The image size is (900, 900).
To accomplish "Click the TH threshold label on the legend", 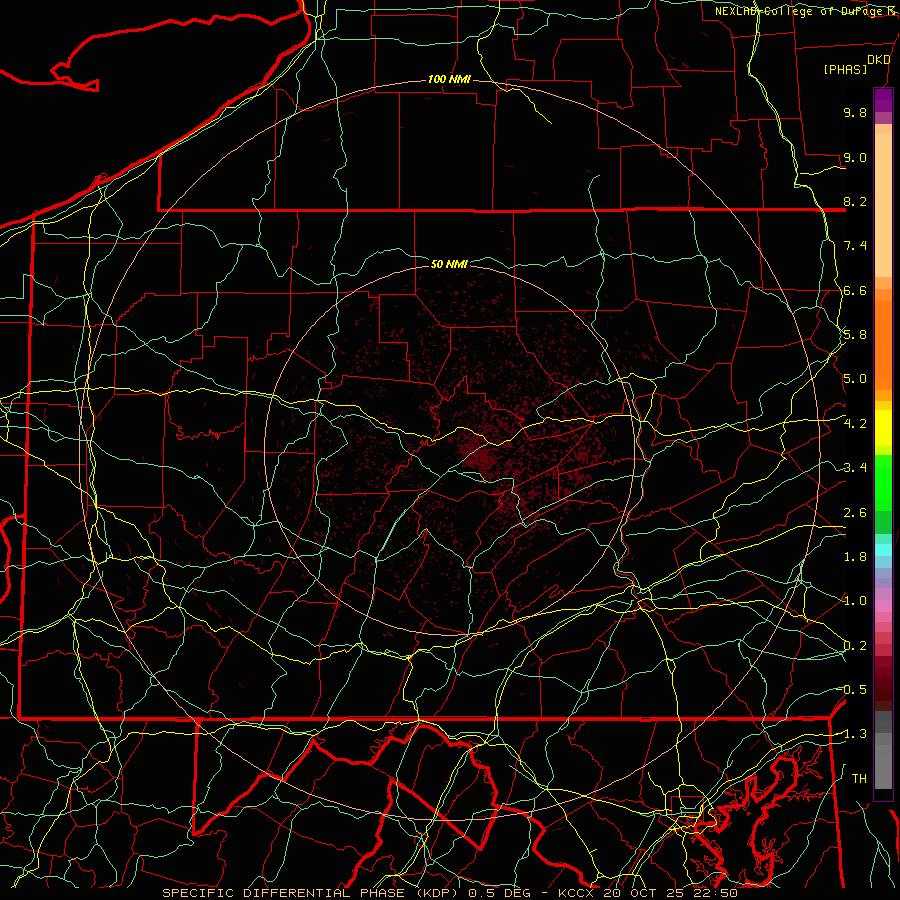I will pos(859,779).
